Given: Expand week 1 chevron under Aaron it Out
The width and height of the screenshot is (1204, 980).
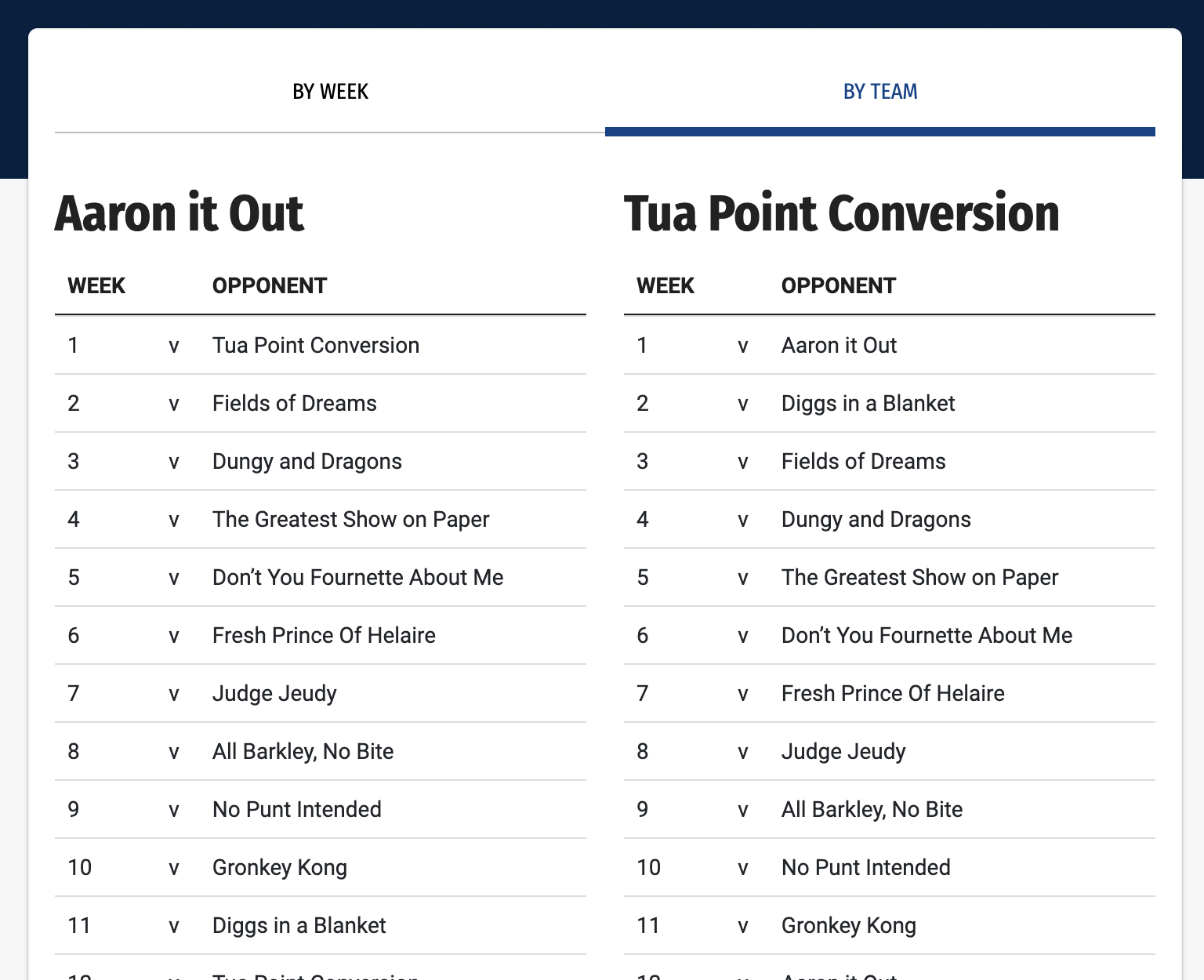Looking at the screenshot, I should coord(174,346).
